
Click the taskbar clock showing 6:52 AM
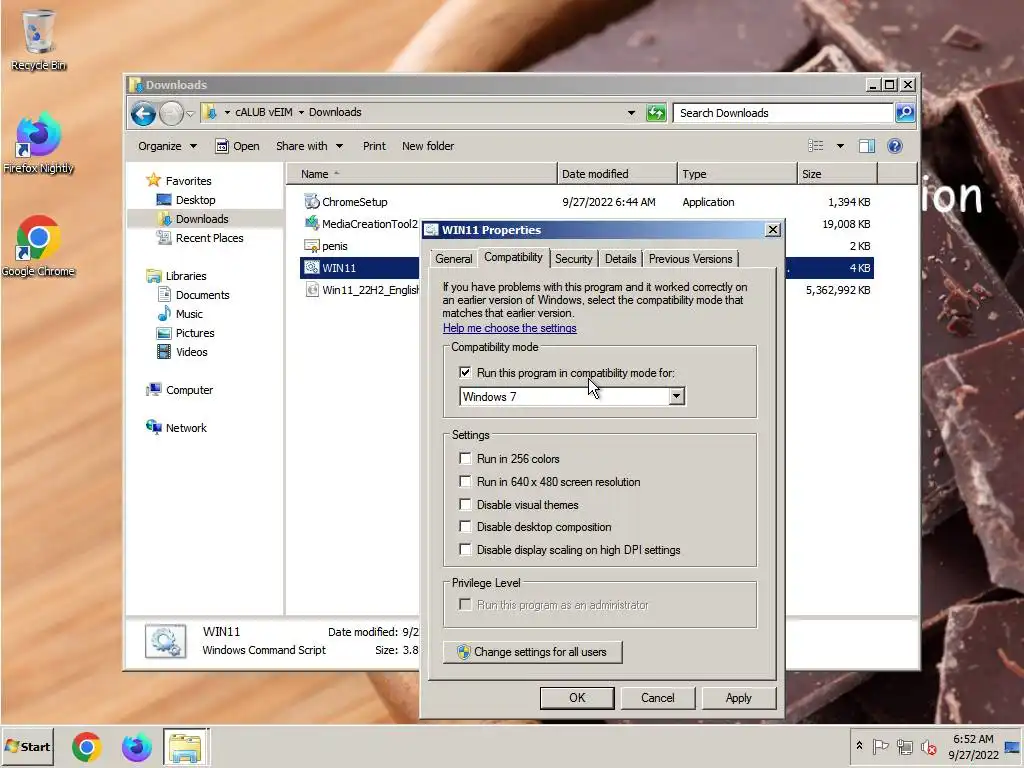point(973,746)
